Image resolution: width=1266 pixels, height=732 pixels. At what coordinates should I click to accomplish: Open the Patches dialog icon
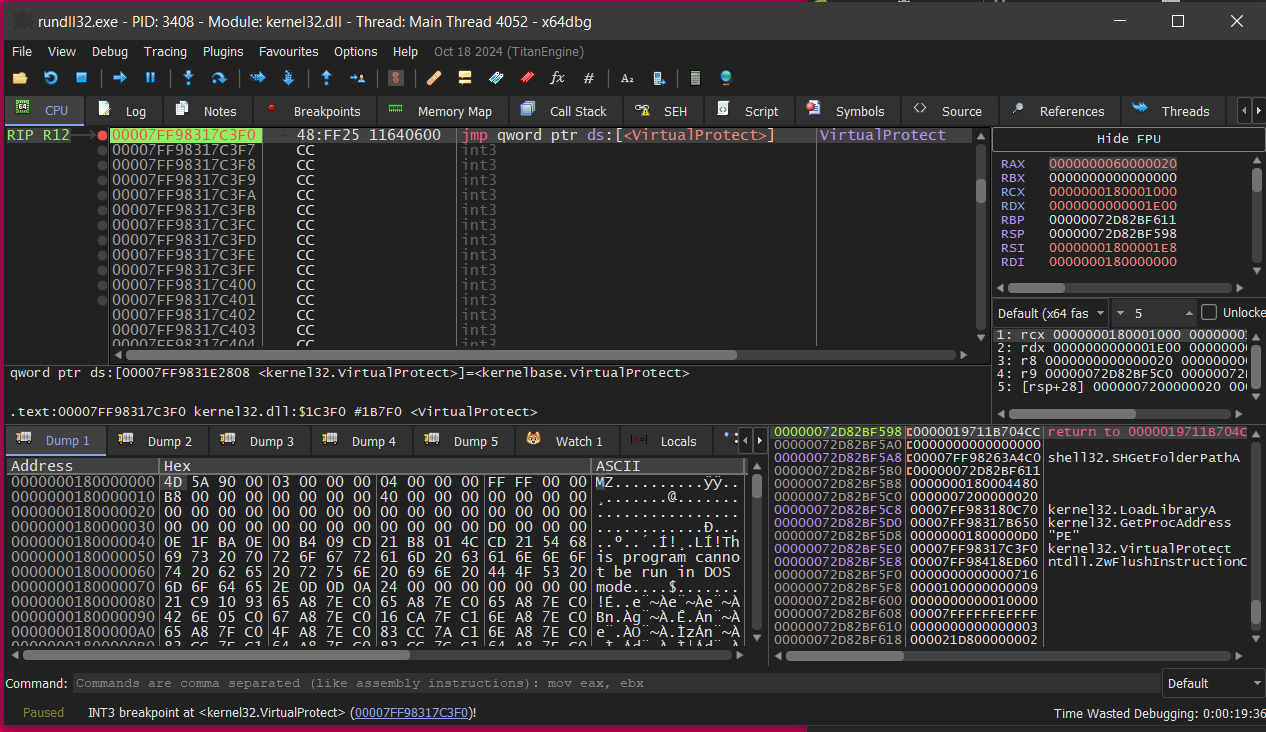click(x=434, y=78)
